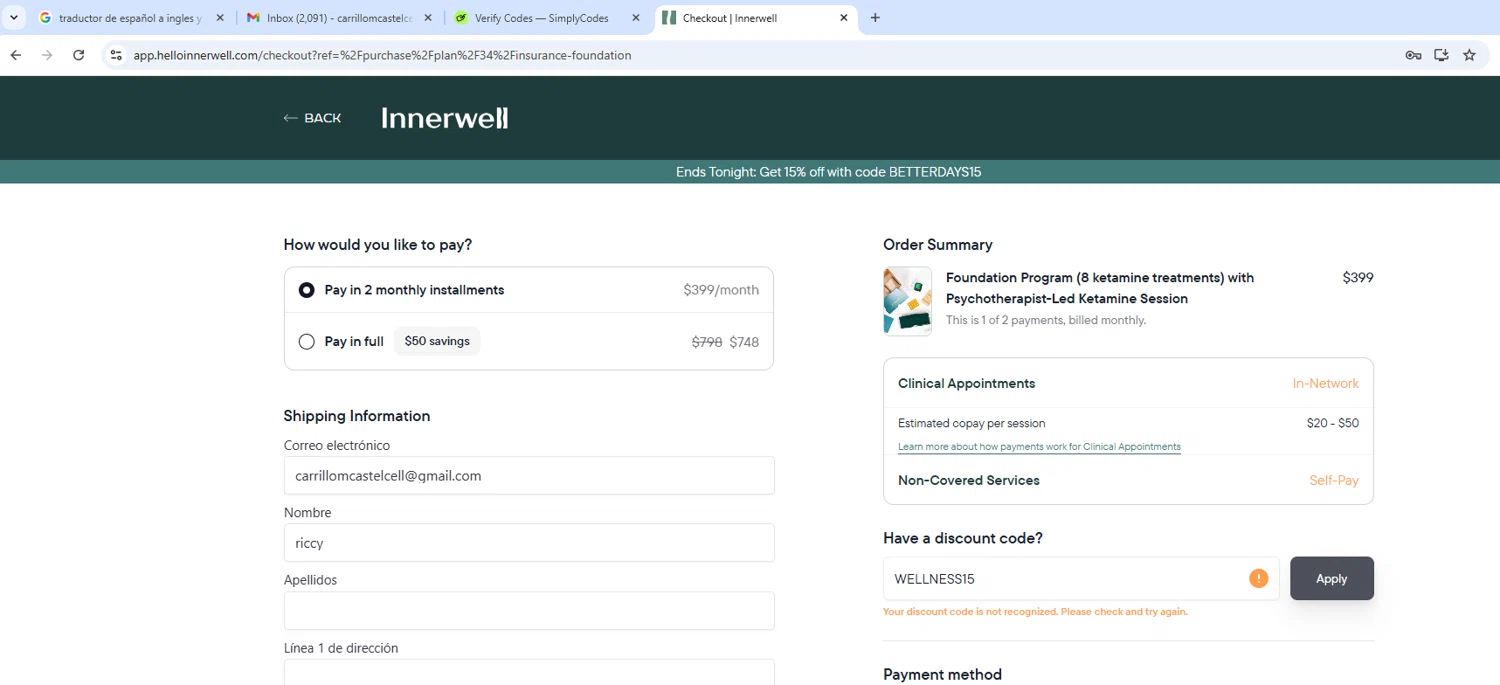1500x685 pixels.
Task: Click the Gmail favicon on Inbox tab
Action: (253, 18)
